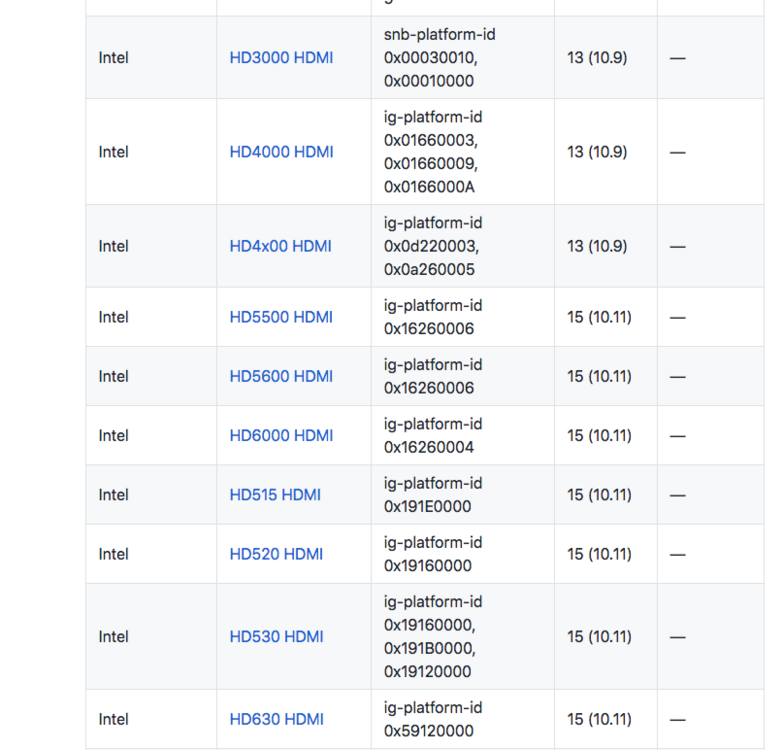Click the 0x0d220003 platform-id cell
This screenshot has height=750, width=784.
(x=431, y=246)
